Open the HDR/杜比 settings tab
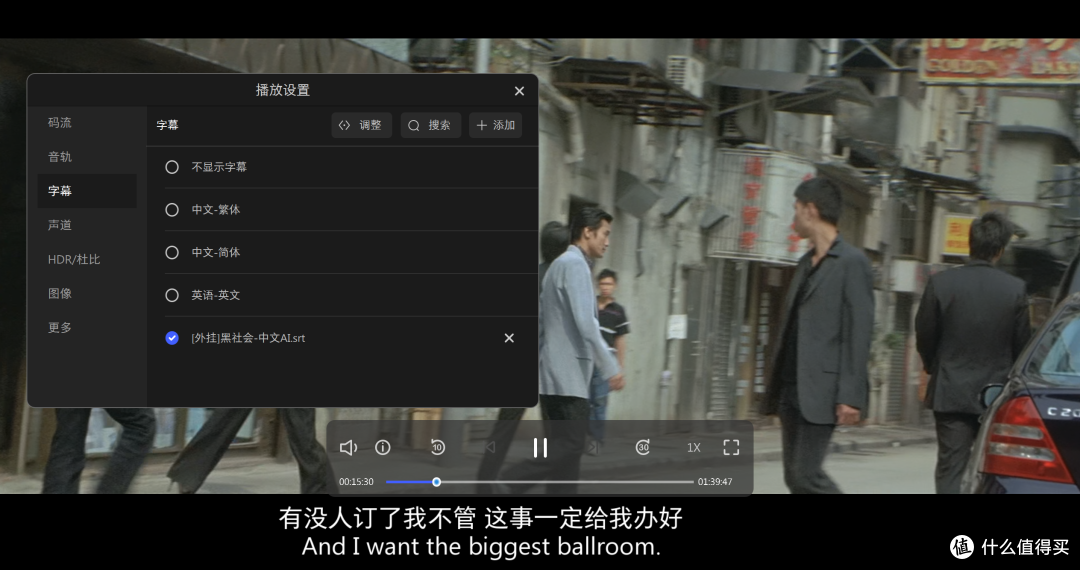Image resolution: width=1080 pixels, height=570 pixels. pos(87,260)
